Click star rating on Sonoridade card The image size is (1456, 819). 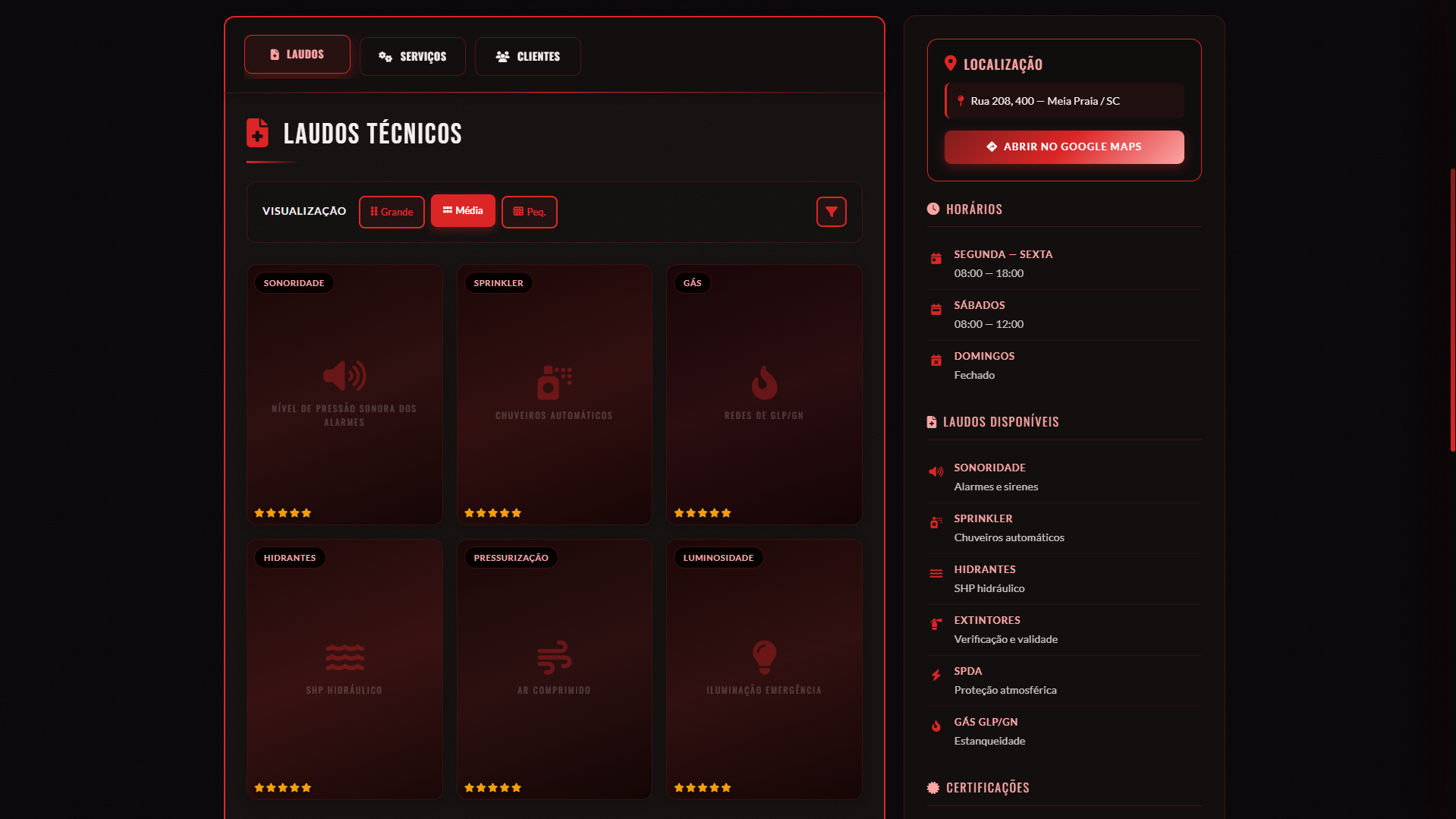(283, 513)
